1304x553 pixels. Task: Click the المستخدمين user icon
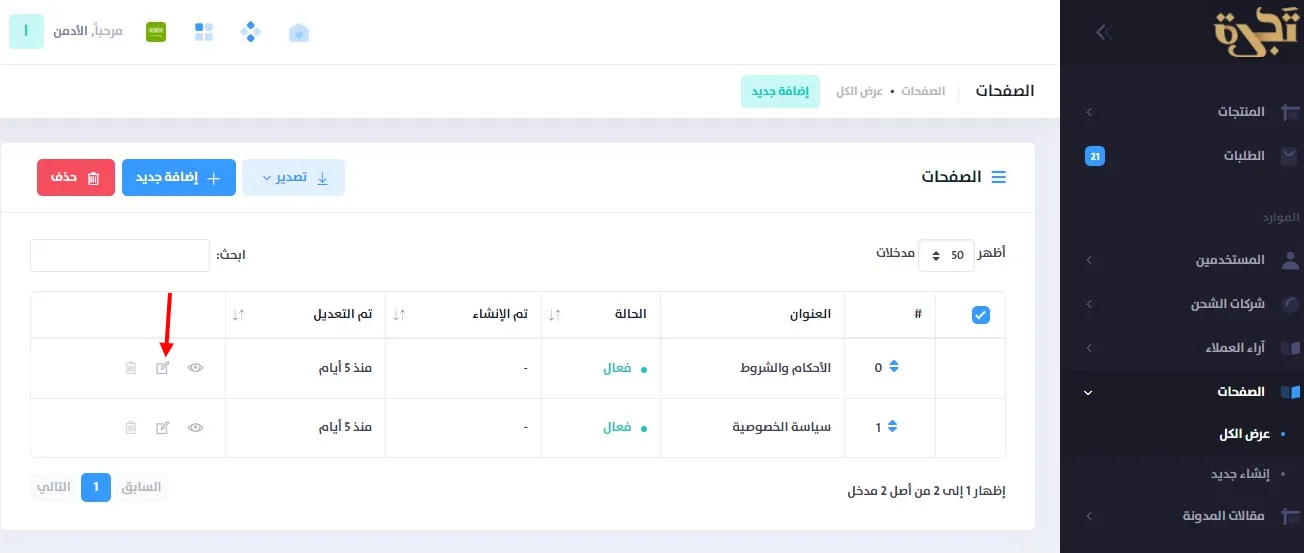point(1290,260)
